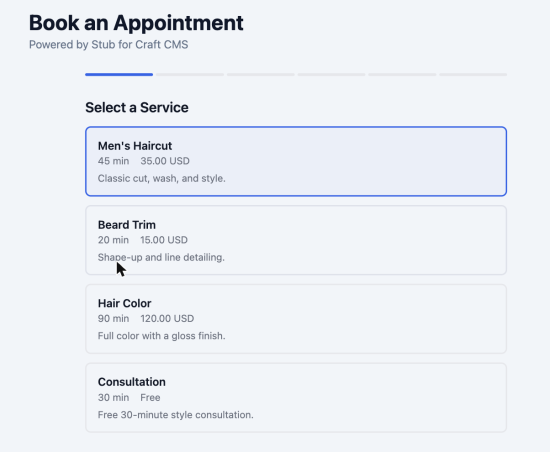Click the Book an Appointment heading
Screen dimensions: 550x452
pos(136,23)
